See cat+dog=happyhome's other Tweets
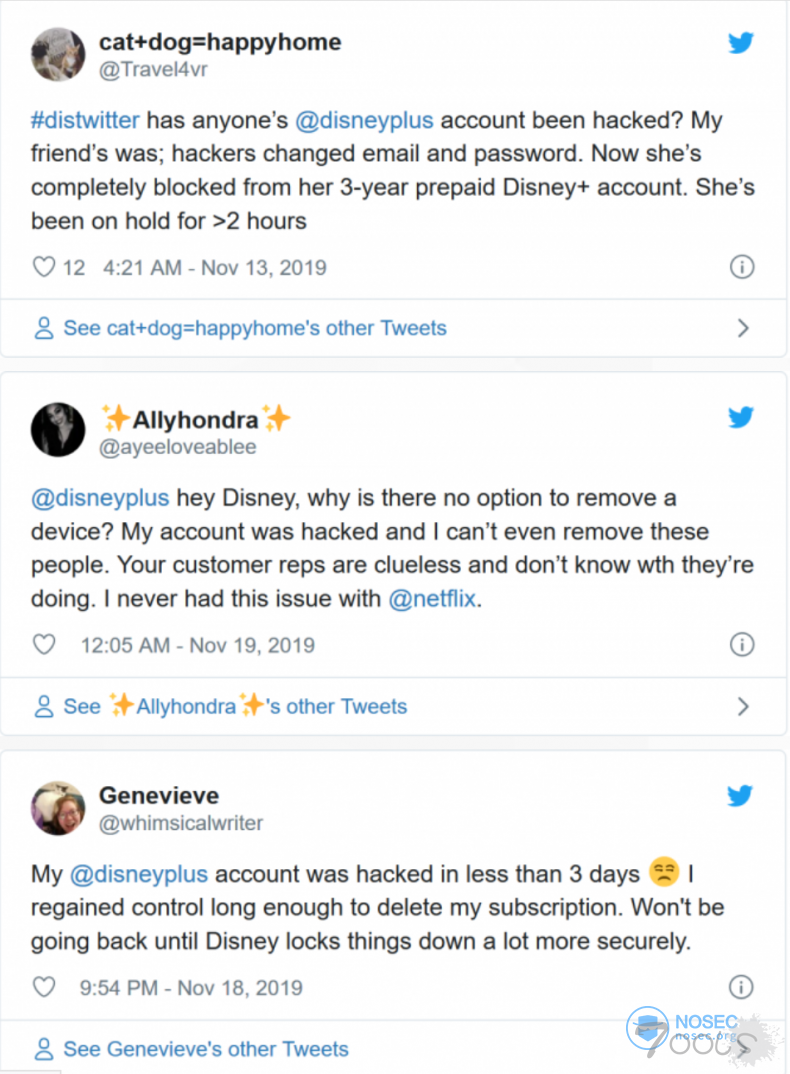Screen dimensions: 790x1074 point(254,328)
